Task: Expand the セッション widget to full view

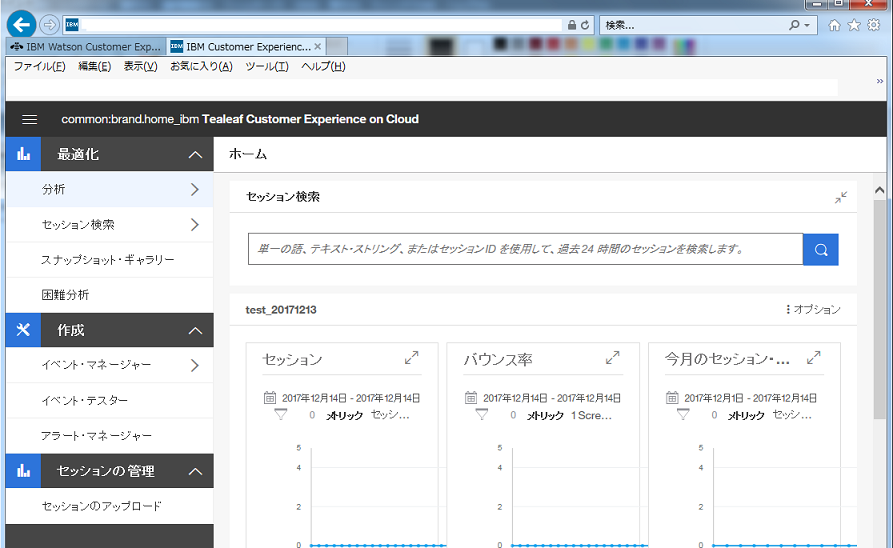Action: point(411,358)
